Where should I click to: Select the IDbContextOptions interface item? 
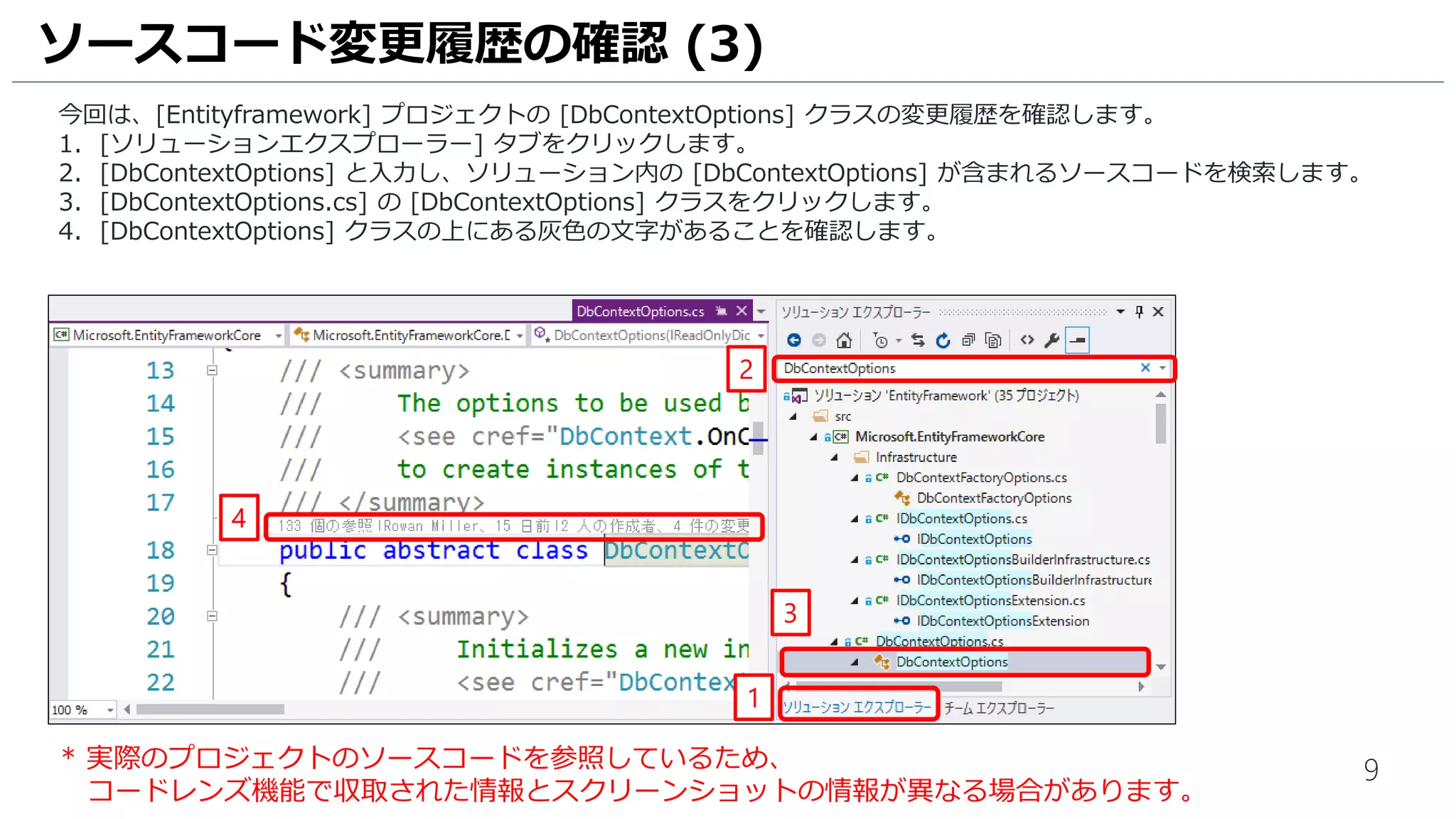(974, 539)
